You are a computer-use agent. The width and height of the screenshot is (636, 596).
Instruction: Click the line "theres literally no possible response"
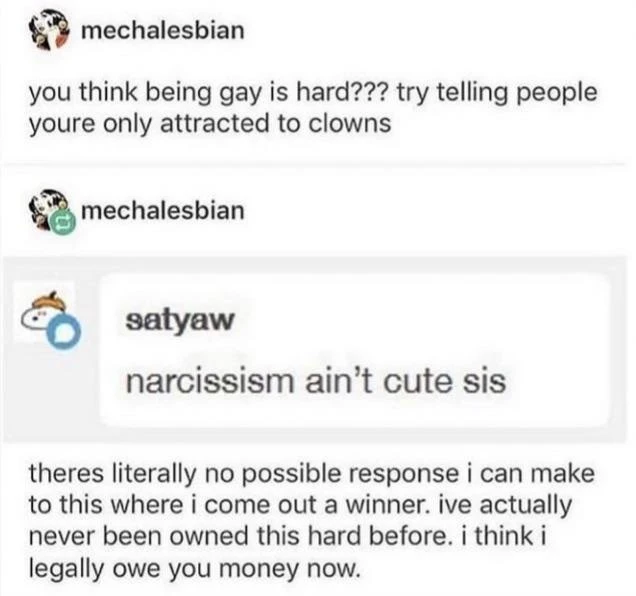(244, 474)
